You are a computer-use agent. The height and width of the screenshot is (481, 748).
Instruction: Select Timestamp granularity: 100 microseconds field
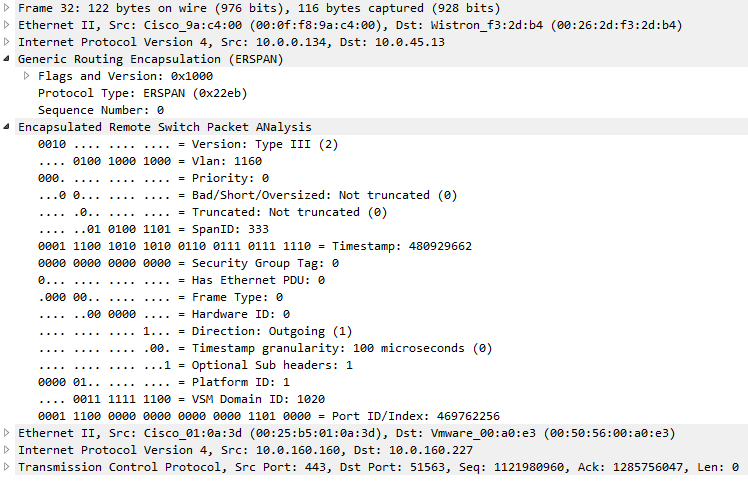click(x=265, y=348)
